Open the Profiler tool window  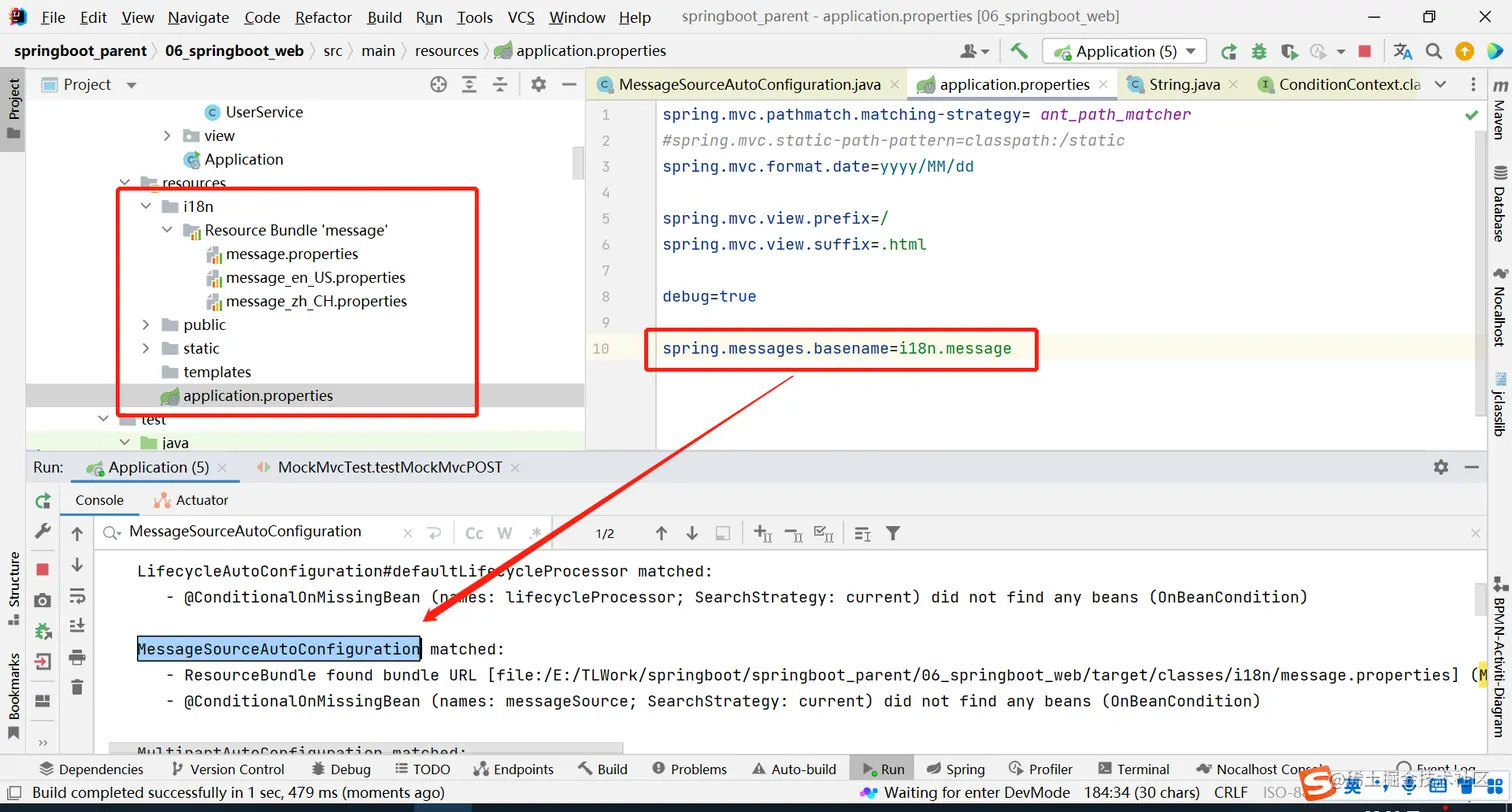pyautogui.click(x=1041, y=769)
